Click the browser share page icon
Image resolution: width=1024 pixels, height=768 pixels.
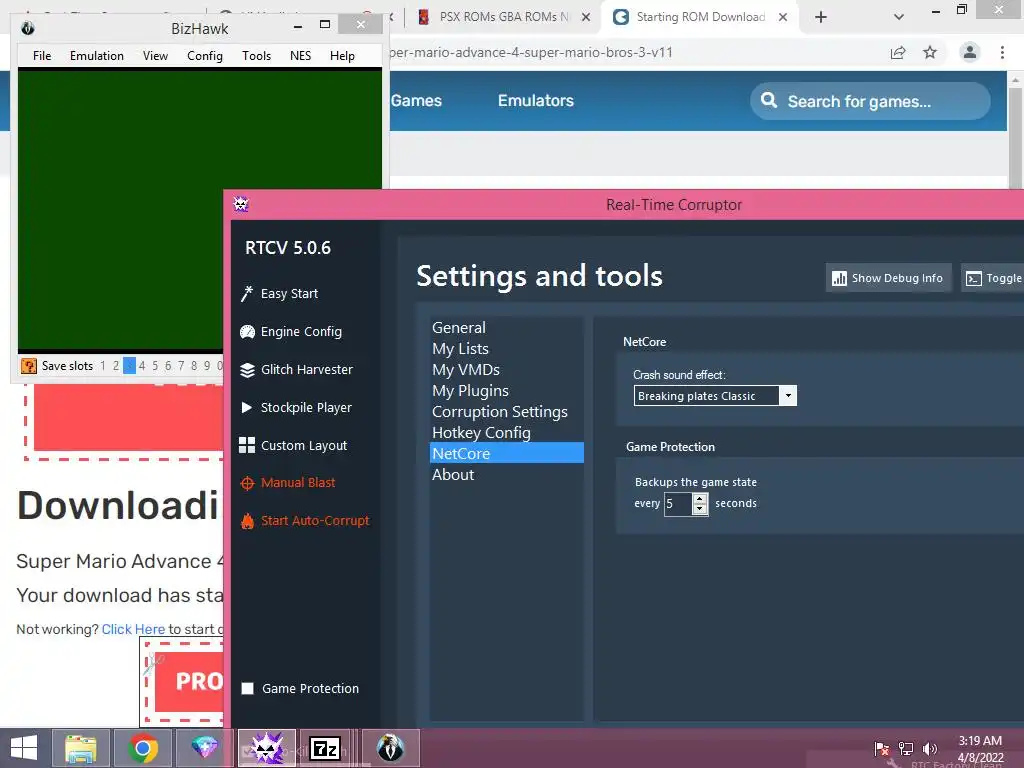pos(898,52)
